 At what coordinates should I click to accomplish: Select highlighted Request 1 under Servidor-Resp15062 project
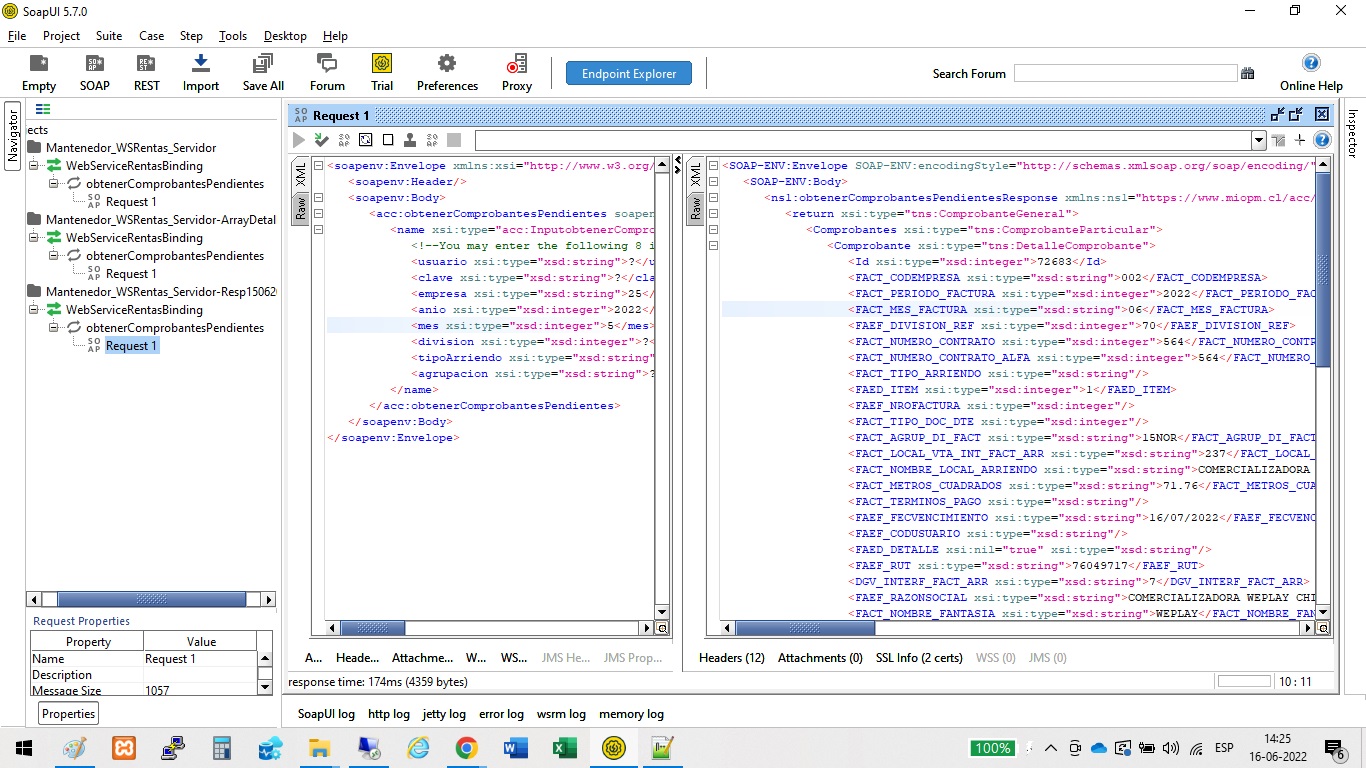tap(131, 346)
